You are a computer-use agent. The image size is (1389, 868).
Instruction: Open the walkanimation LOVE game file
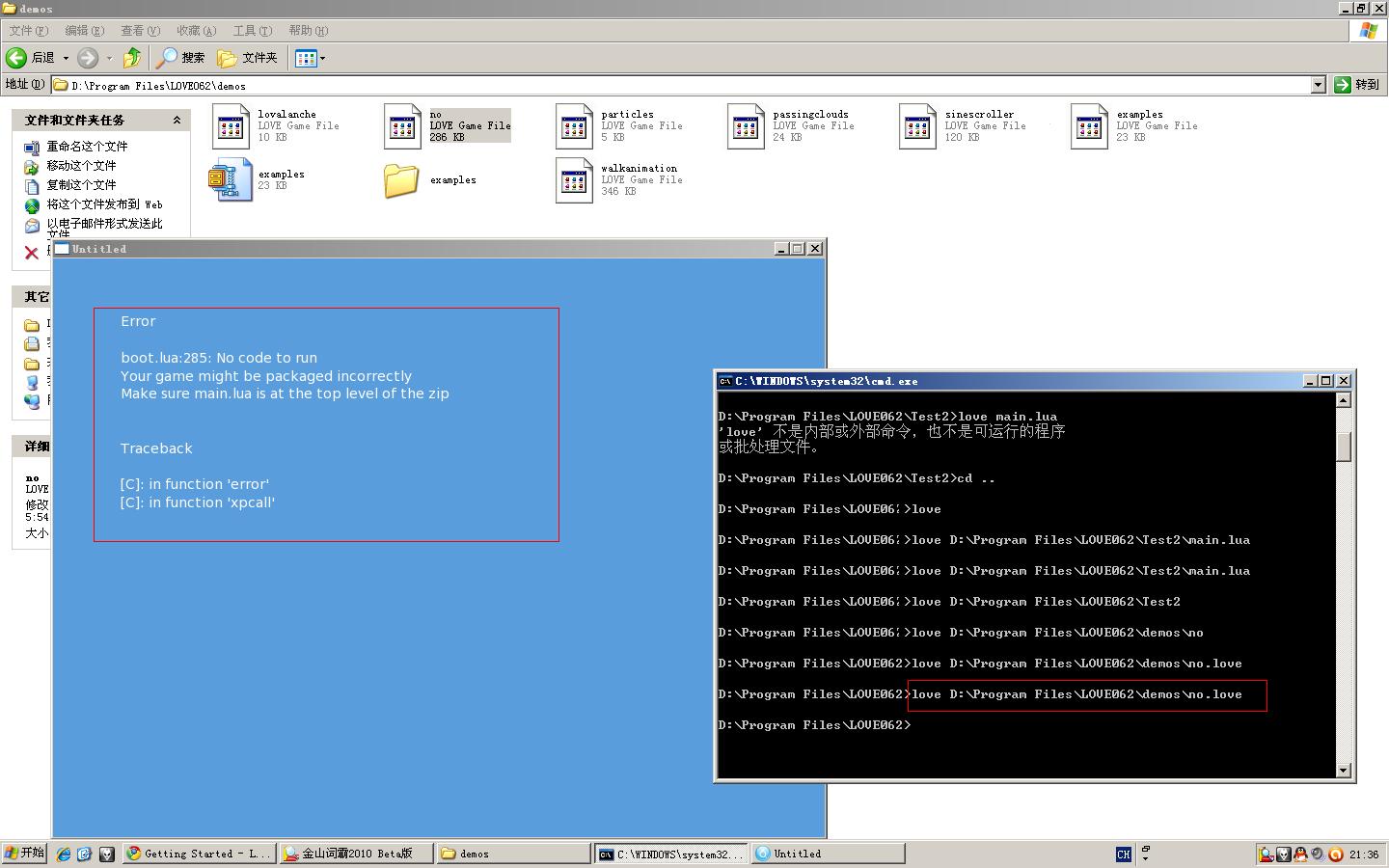[x=575, y=180]
